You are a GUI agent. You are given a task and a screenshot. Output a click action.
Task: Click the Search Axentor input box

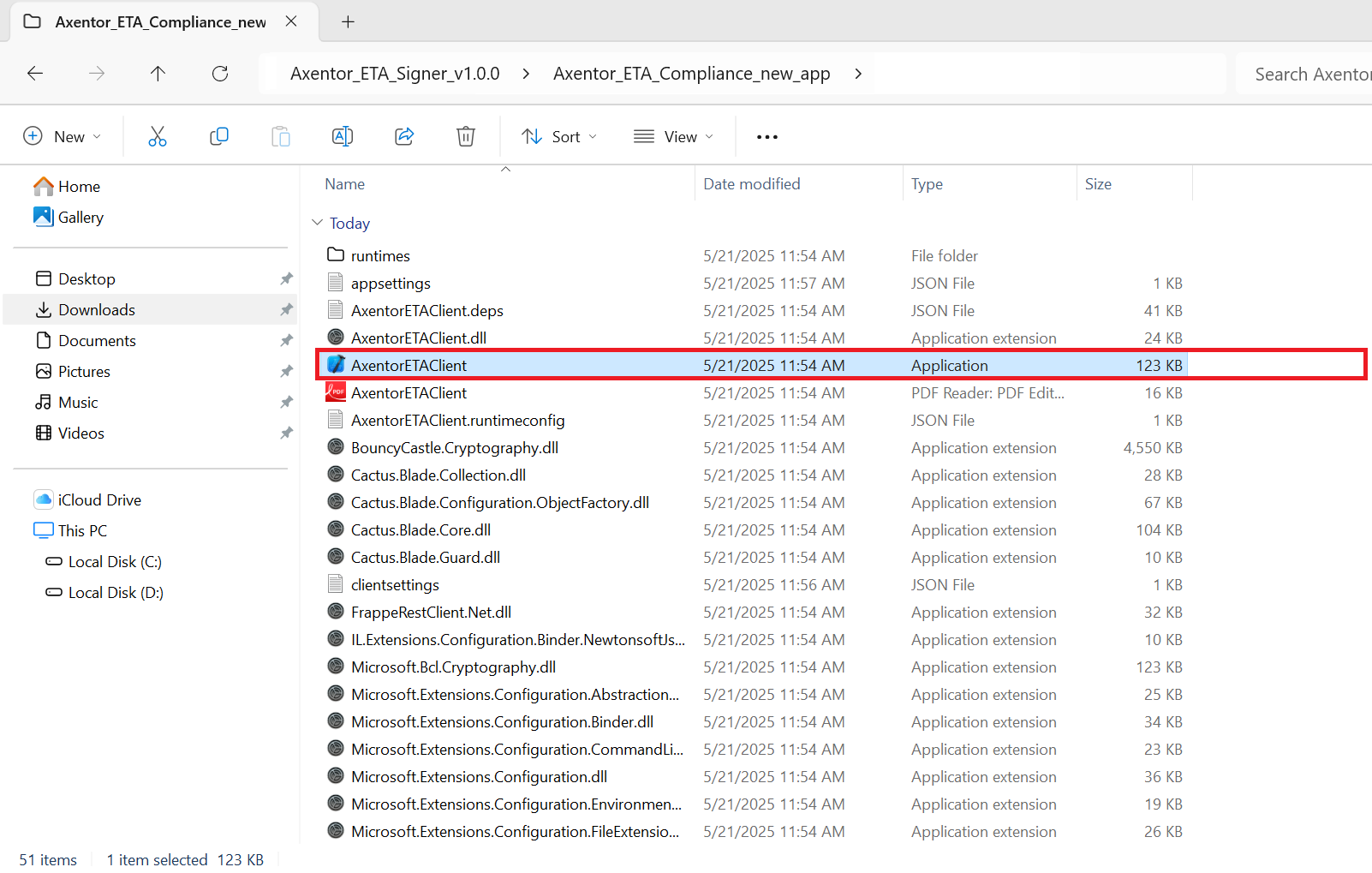pos(1304,74)
